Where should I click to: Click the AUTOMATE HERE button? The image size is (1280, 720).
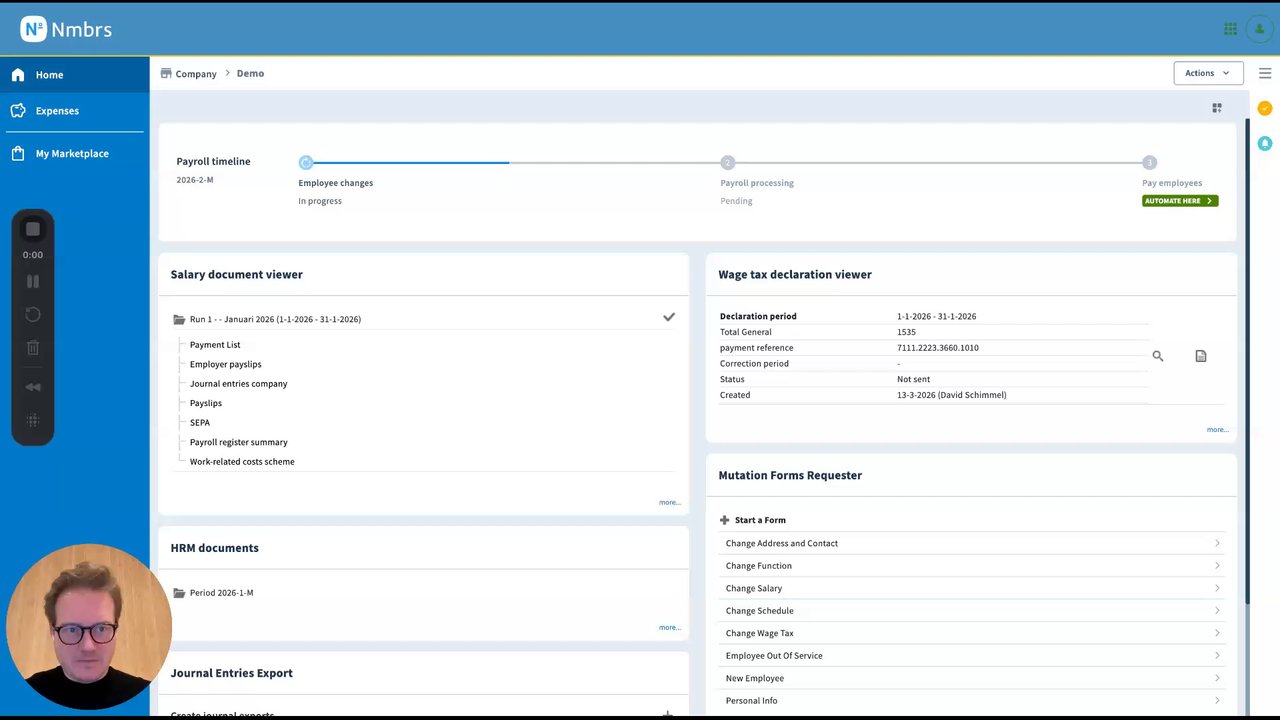coord(1180,201)
